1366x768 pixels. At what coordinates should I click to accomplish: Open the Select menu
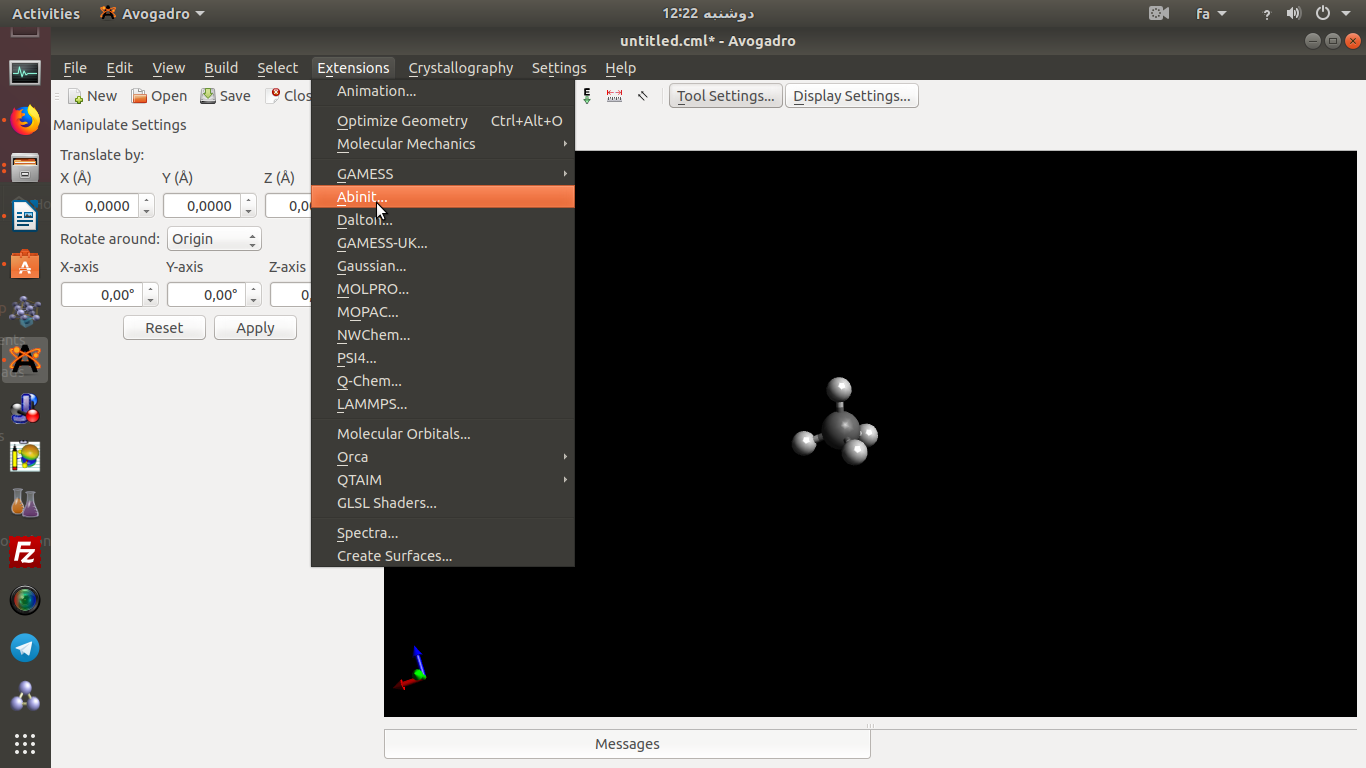tap(277, 68)
